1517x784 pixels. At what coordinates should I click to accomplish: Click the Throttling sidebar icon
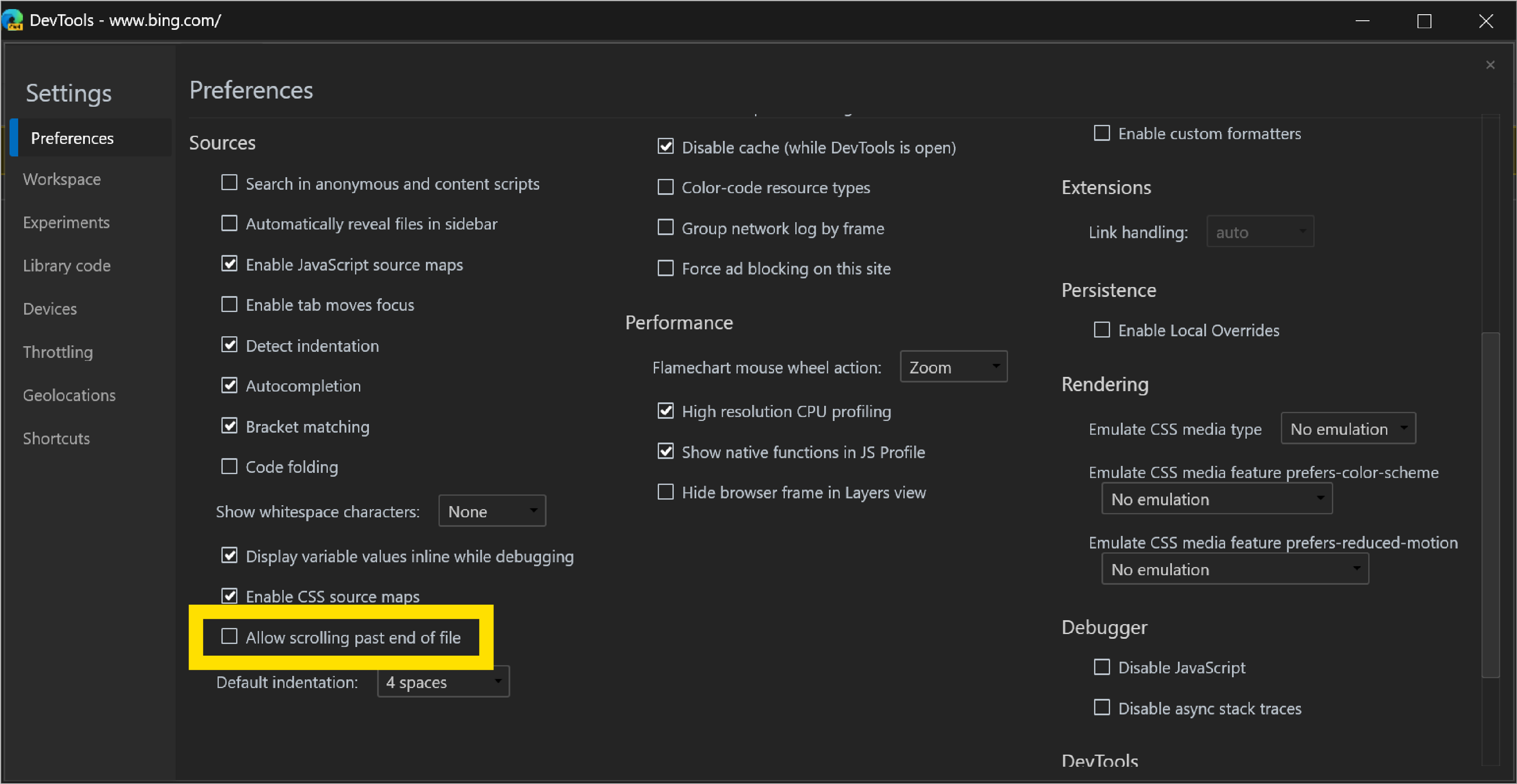click(58, 352)
